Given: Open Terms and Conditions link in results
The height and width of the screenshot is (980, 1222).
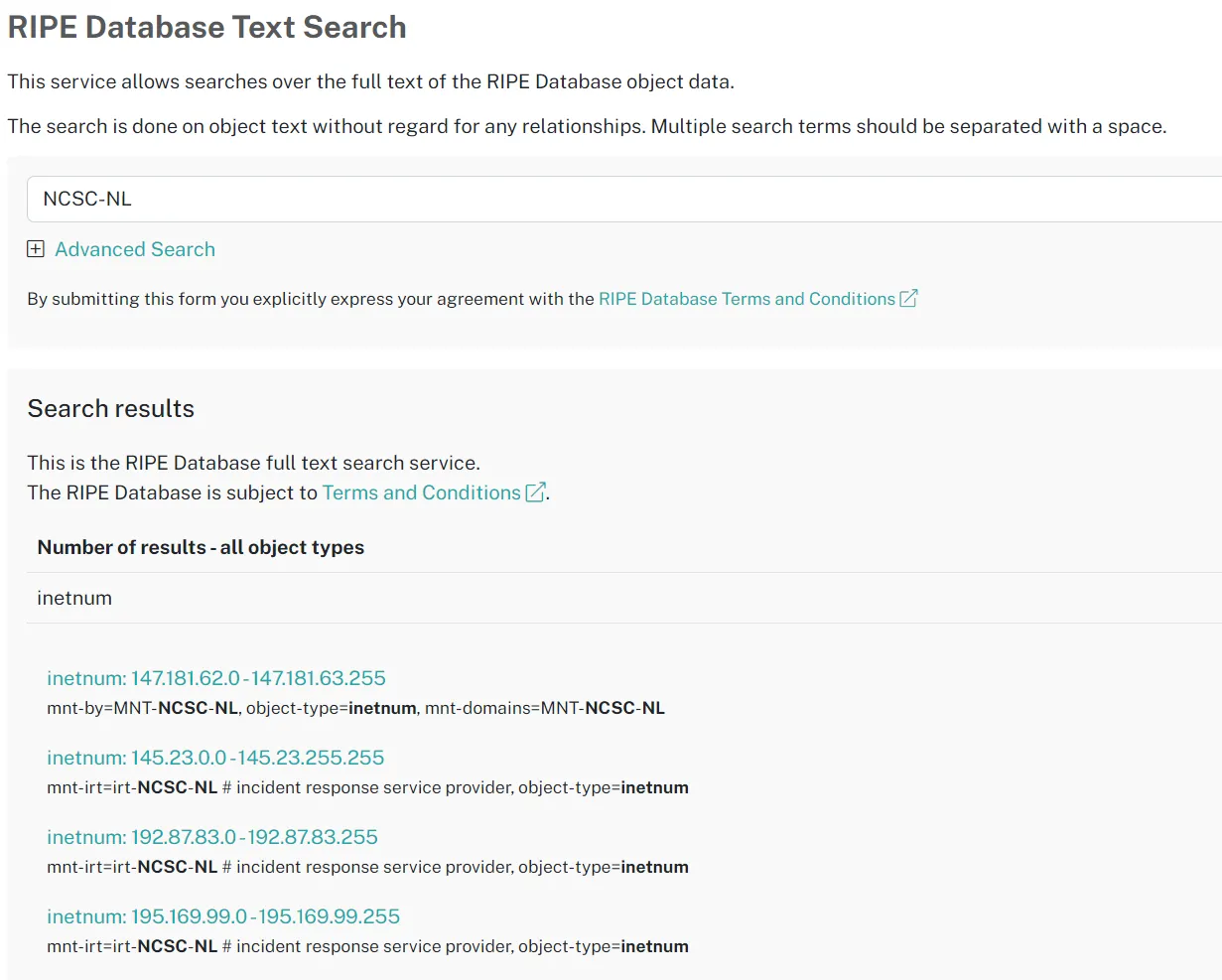Looking at the screenshot, I should tap(422, 492).
